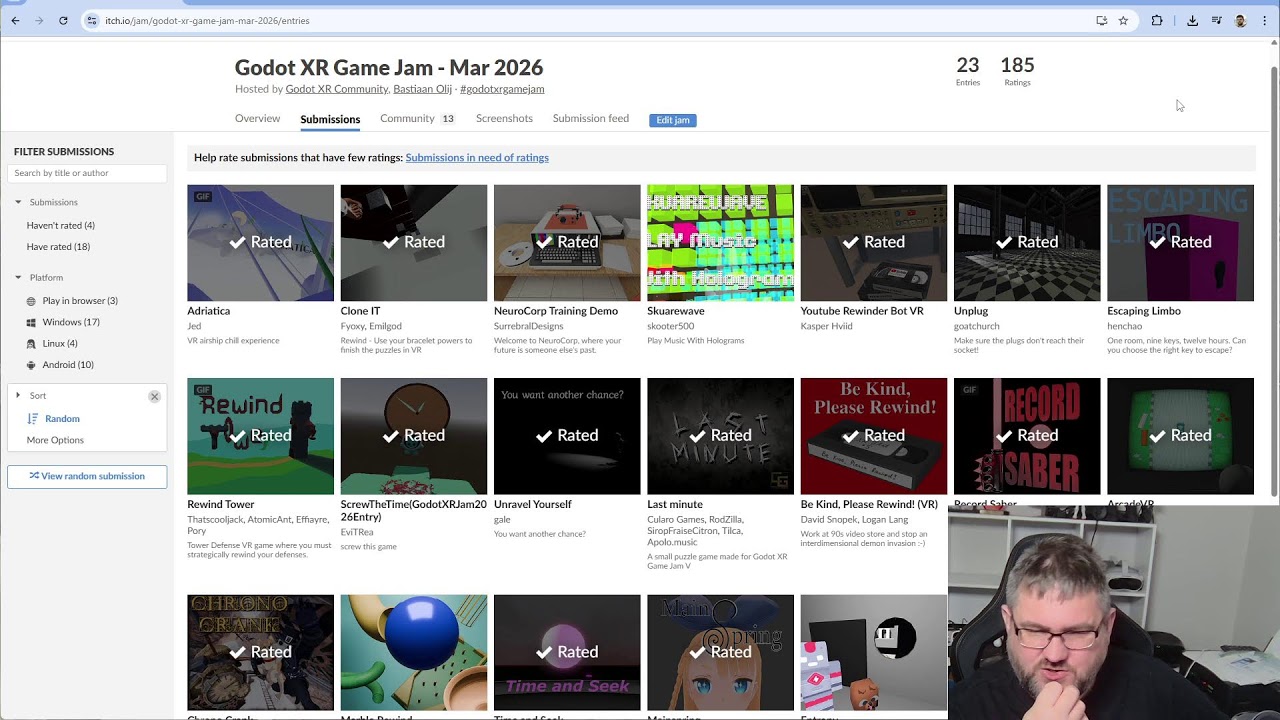
Task: Open the Screenshots tab
Action: (x=504, y=119)
